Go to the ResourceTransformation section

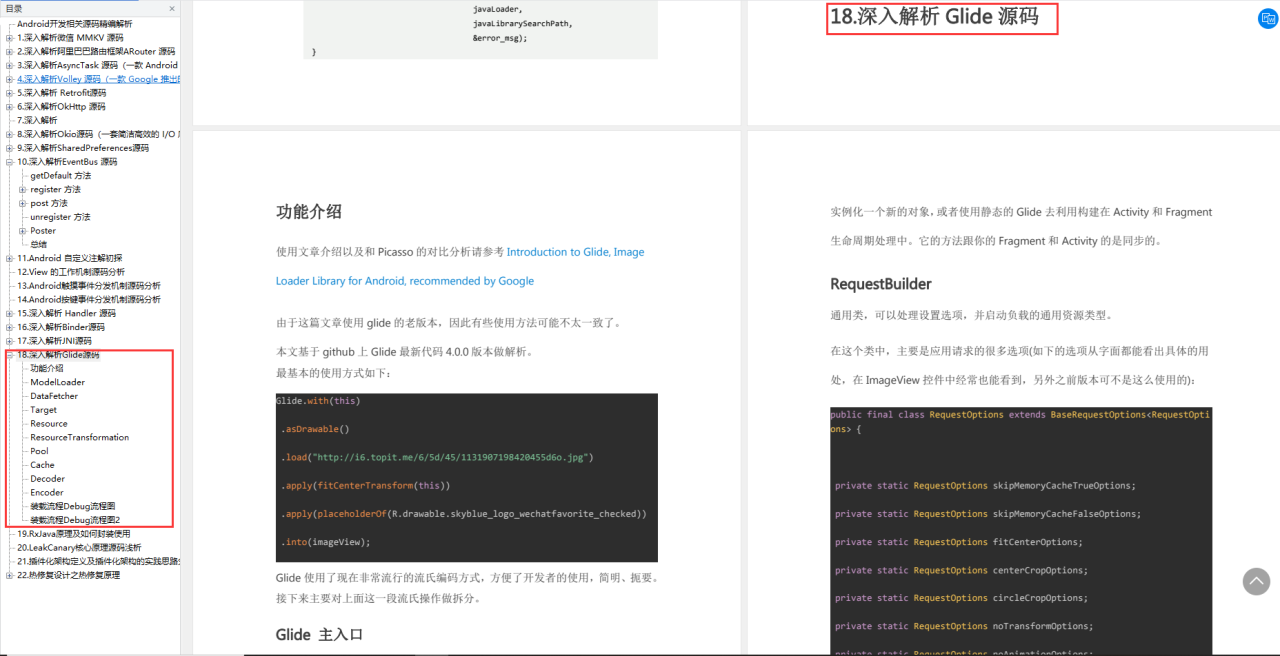79,437
